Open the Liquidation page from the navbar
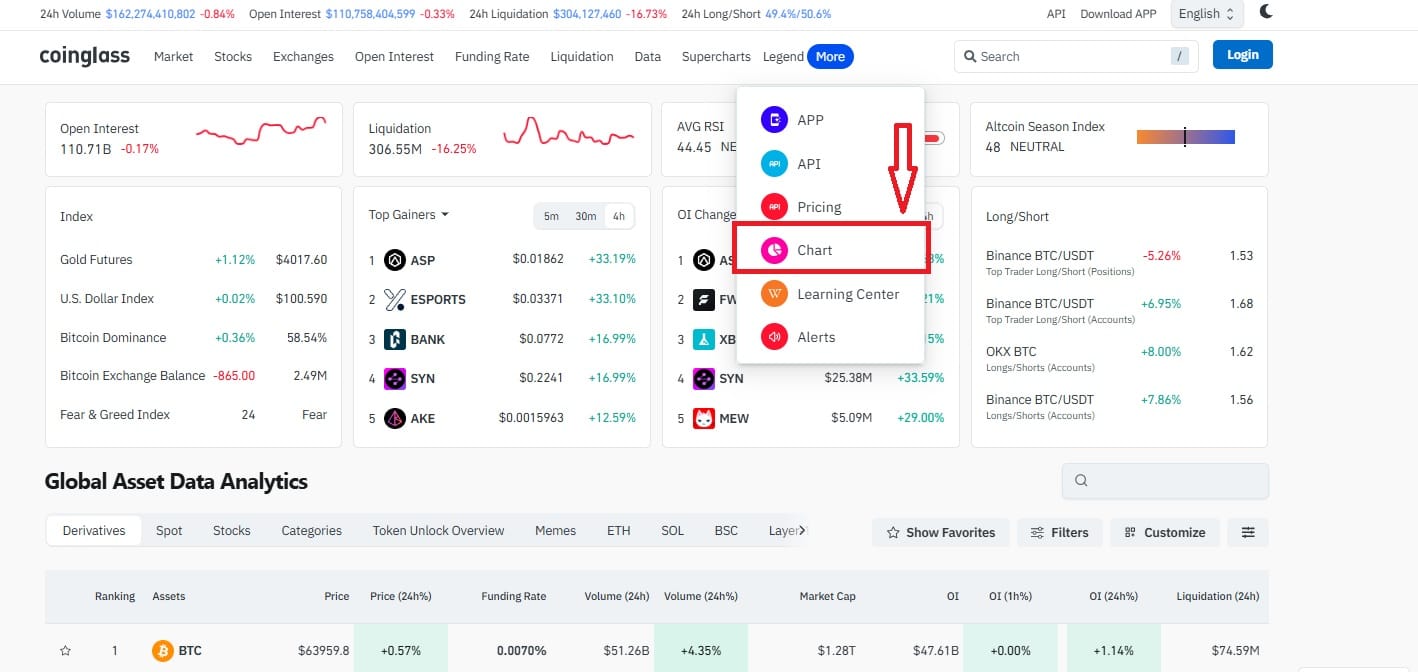 tap(582, 57)
